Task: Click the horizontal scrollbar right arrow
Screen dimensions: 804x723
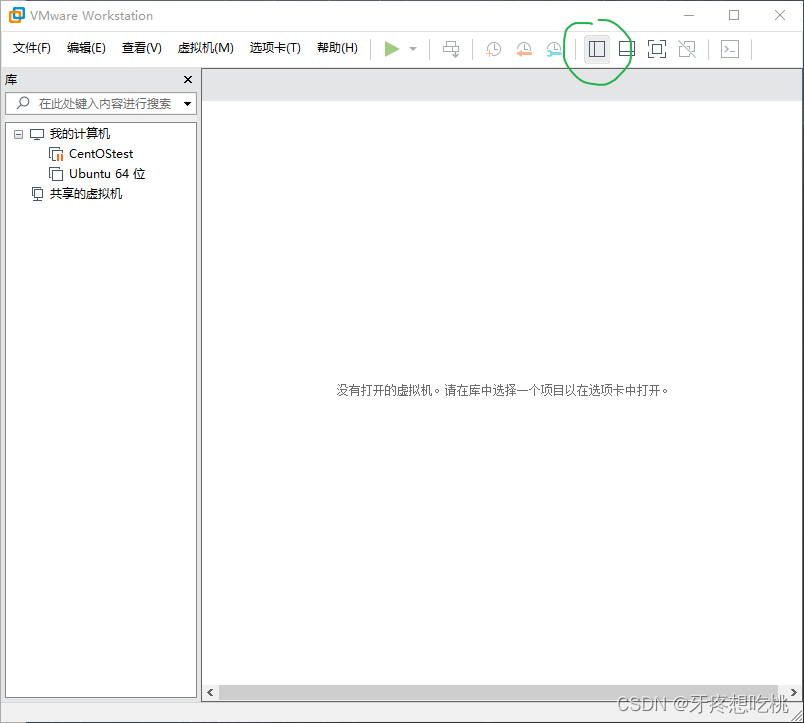Action: [x=793, y=692]
